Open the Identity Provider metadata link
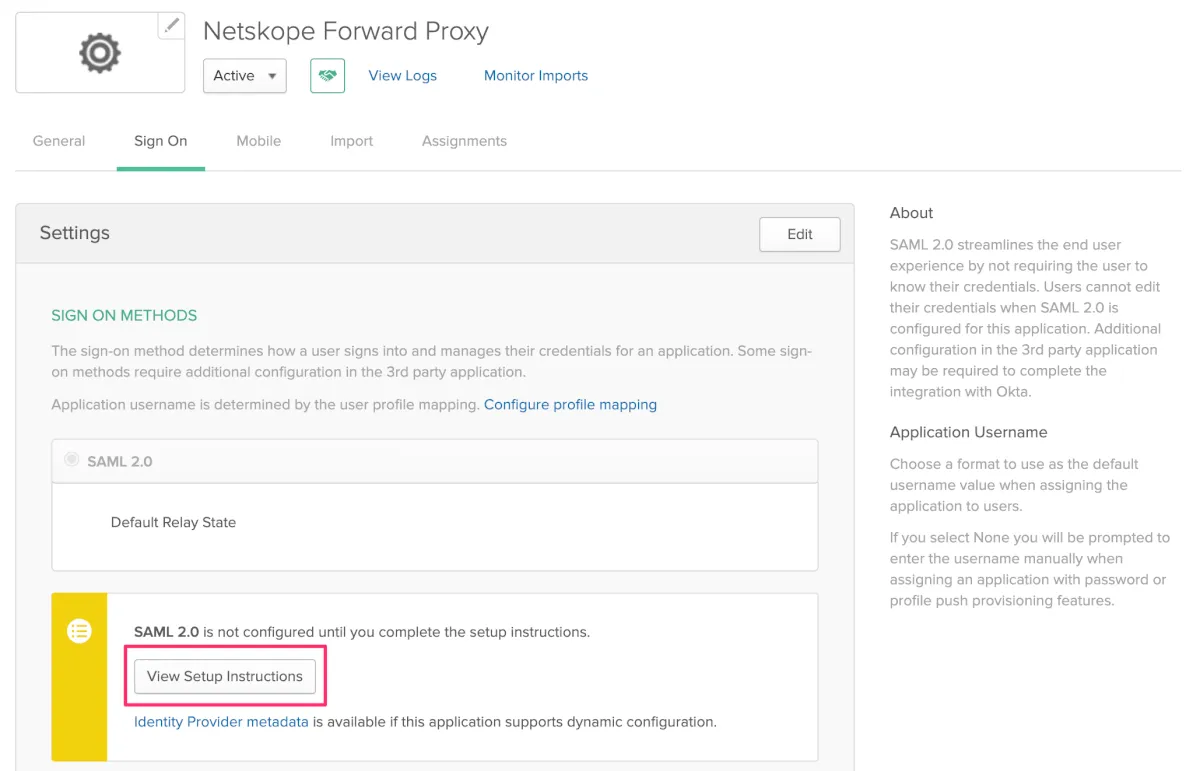Screen dimensions: 1200x771 pos(221,721)
